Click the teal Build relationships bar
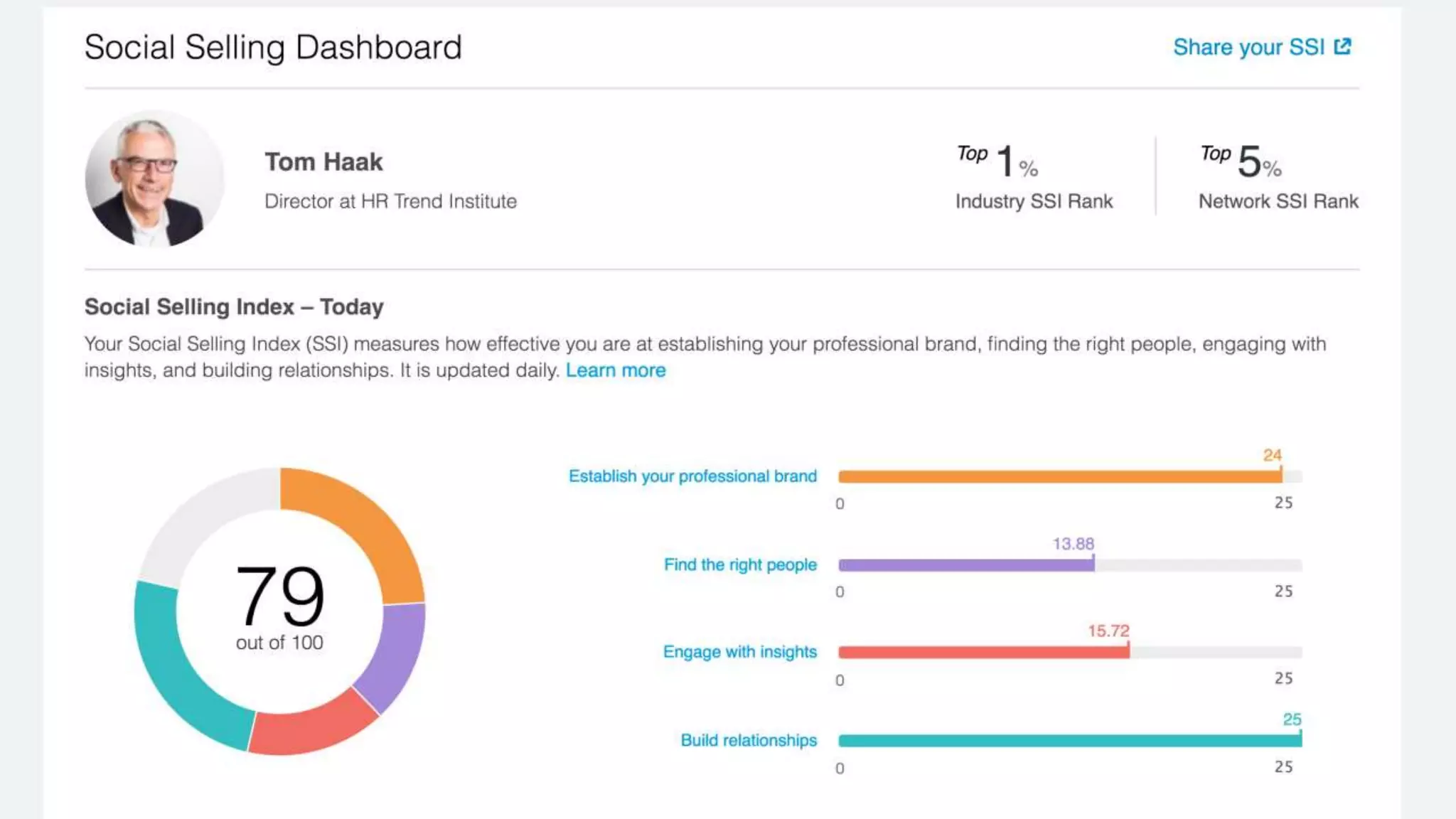The height and width of the screenshot is (819, 1456). pos(1069,741)
